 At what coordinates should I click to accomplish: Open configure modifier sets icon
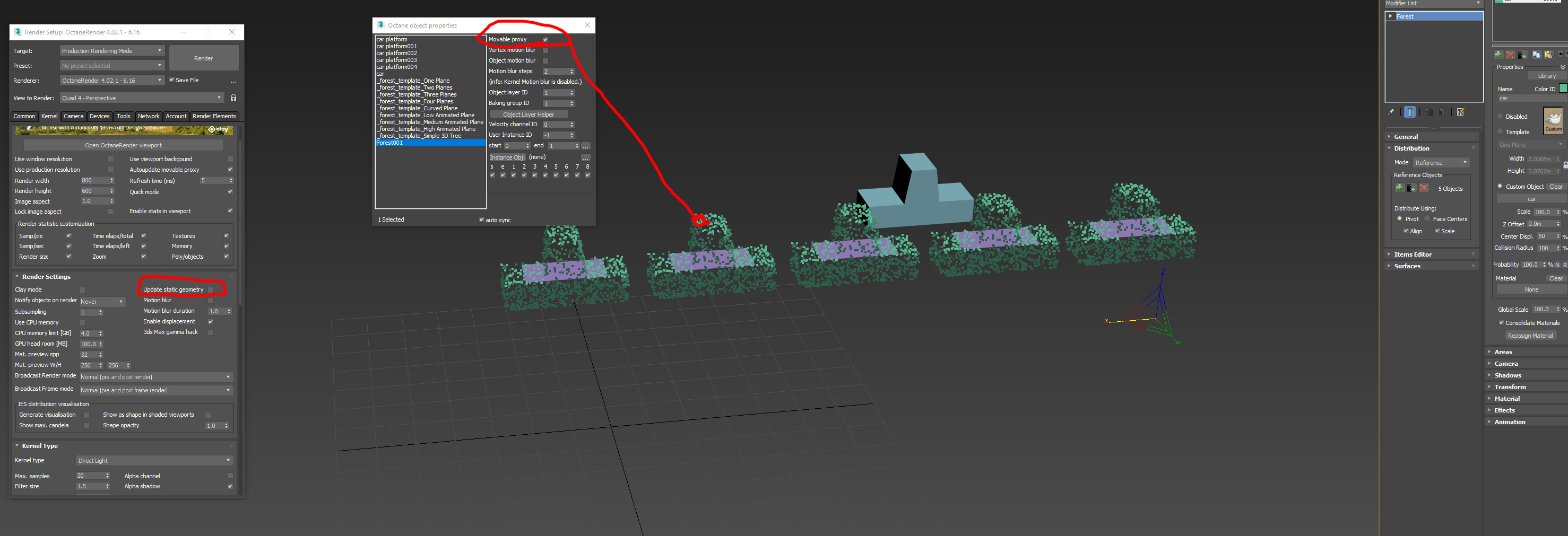coord(1460,112)
